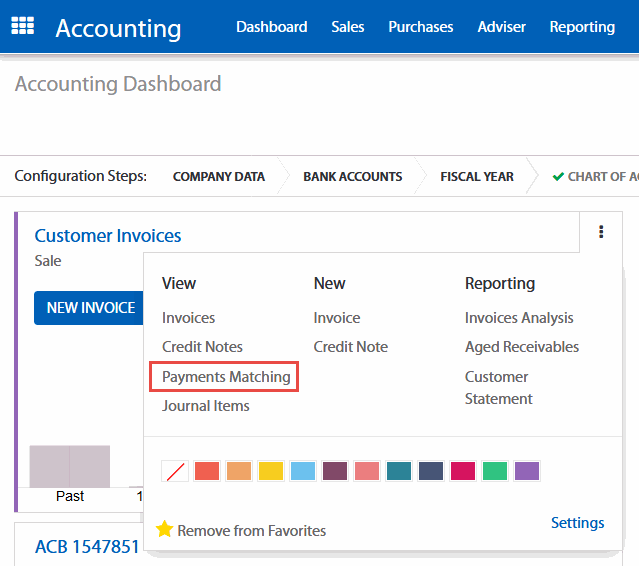Image resolution: width=639 pixels, height=566 pixels.
Task: Click the BANK ACCOUNTS configuration step
Action: pos(352,177)
